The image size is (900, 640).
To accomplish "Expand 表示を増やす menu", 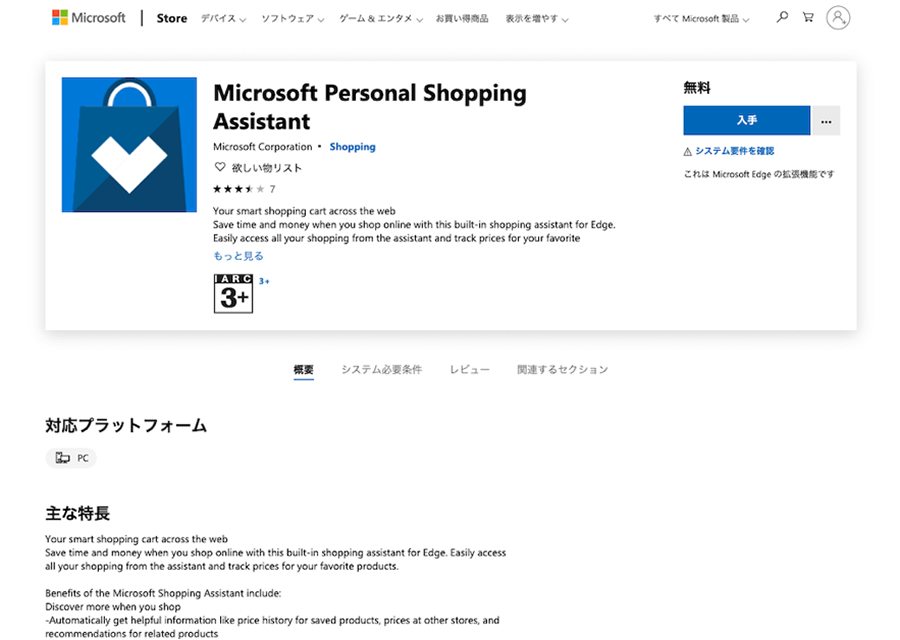I will pos(537,19).
